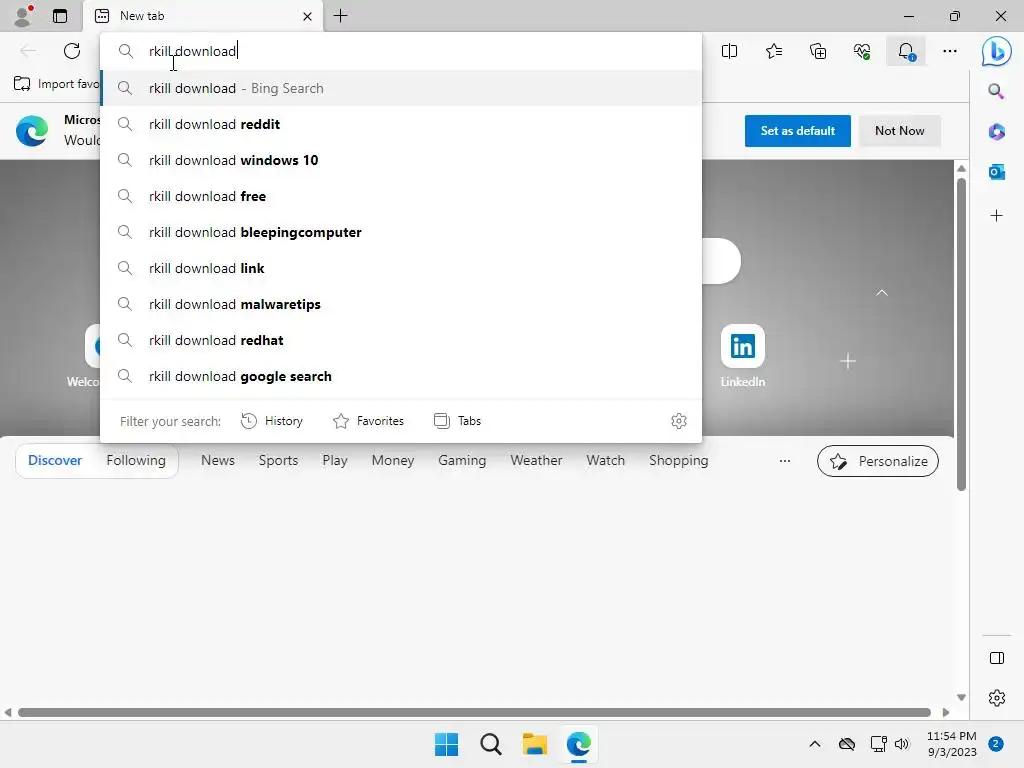Screen dimensions: 1024x768
Task: Toggle sidebar visibility panel icon
Action: [997, 658]
